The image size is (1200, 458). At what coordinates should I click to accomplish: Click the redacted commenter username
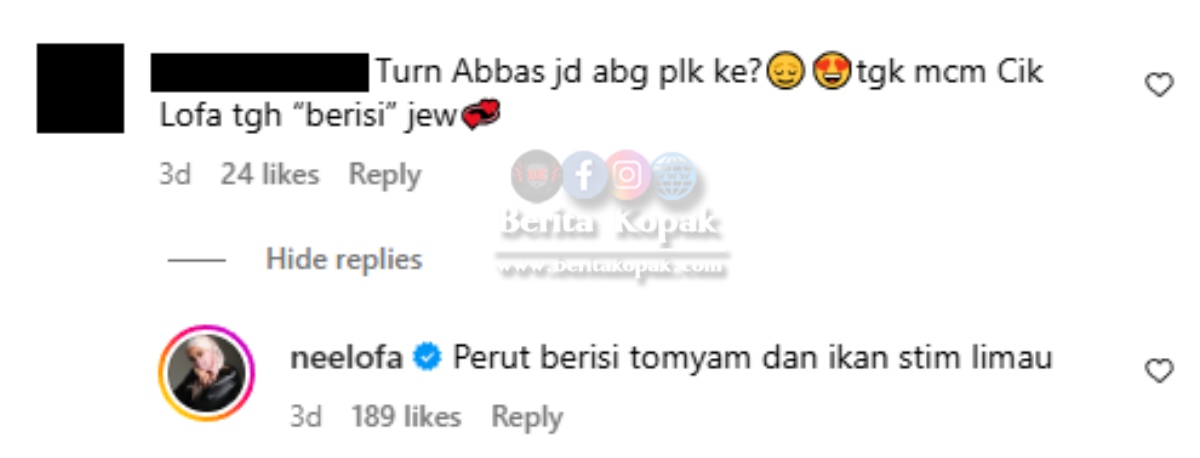260,72
